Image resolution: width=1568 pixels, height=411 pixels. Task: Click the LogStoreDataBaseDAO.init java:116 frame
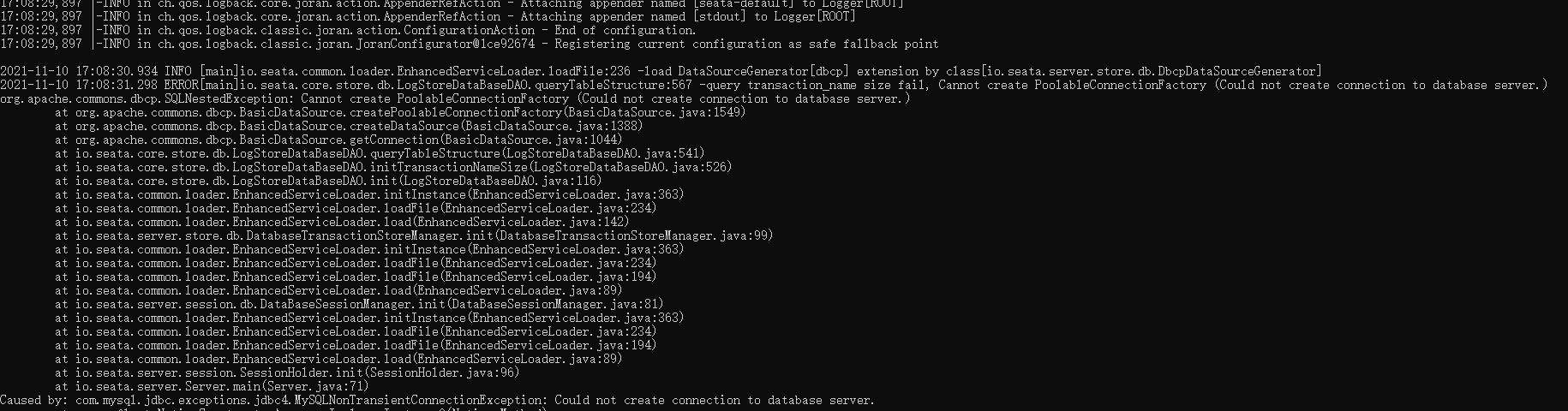pyautogui.click(x=328, y=181)
